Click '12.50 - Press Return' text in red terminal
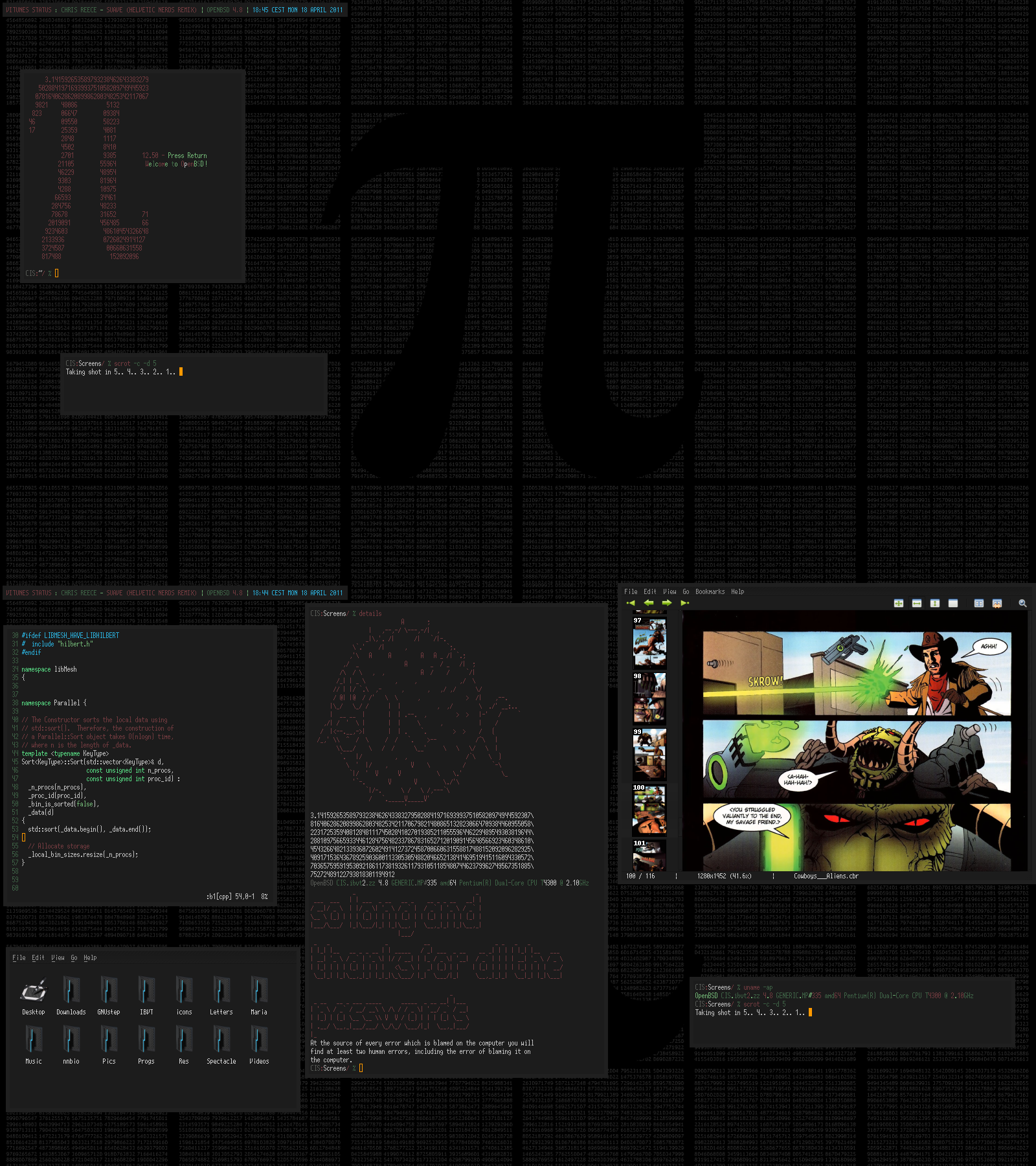This screenshot has width=1036, height=1166. point(174,155)
